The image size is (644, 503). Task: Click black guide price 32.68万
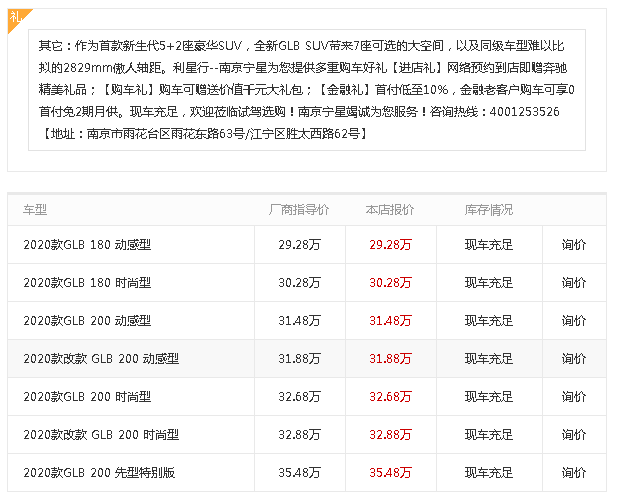coord(299,397)
